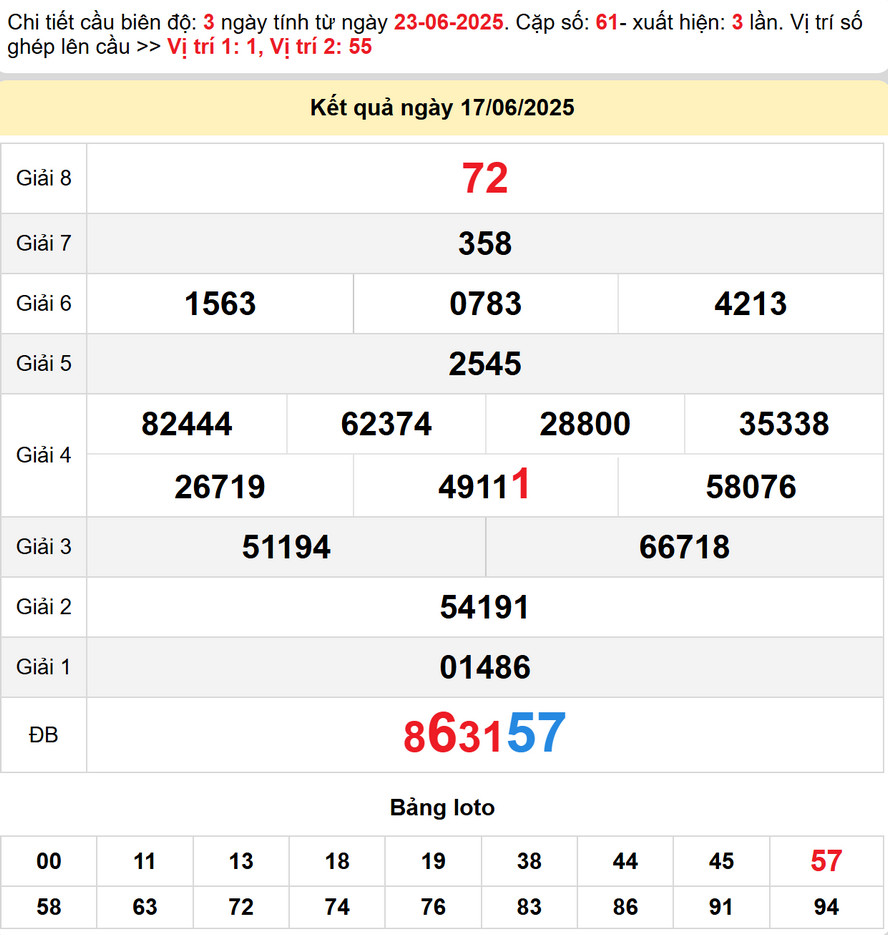Click the Giải 4 number 82444
The image size is (888, 935).
[x=187, y=424]
